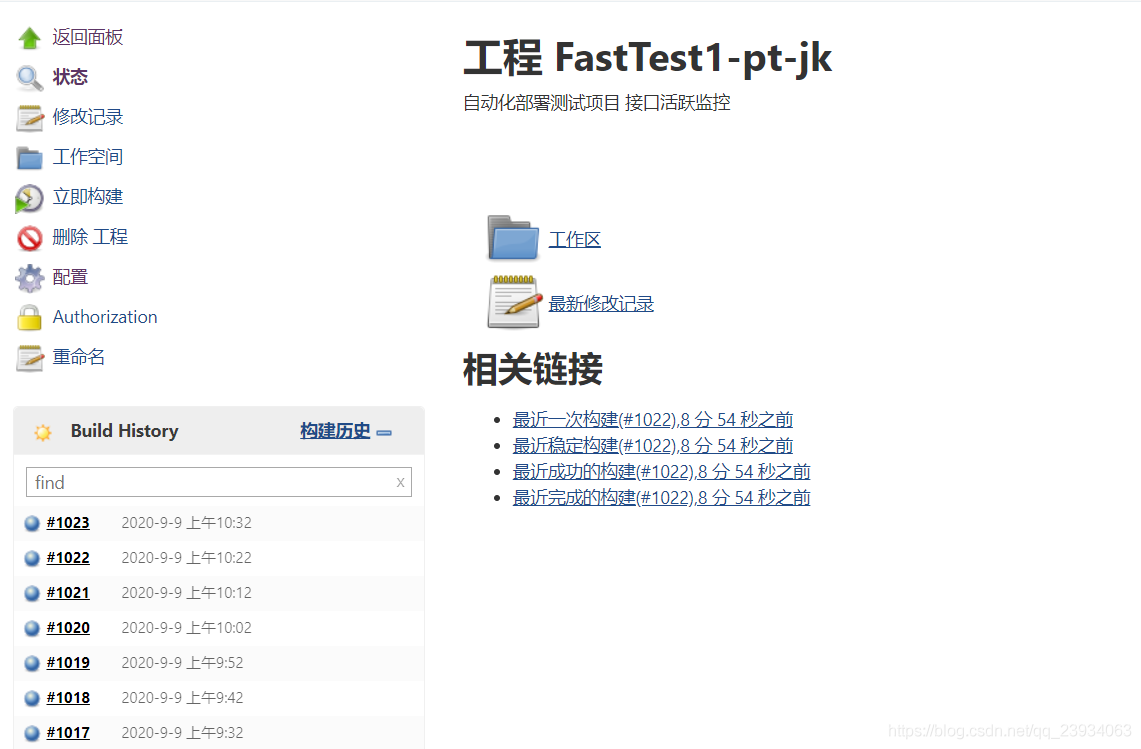The width and height of the screenshot is (1141, 749).
Task: Open 工作空间 in the sidebar
Action: click(x=88, y=157)
